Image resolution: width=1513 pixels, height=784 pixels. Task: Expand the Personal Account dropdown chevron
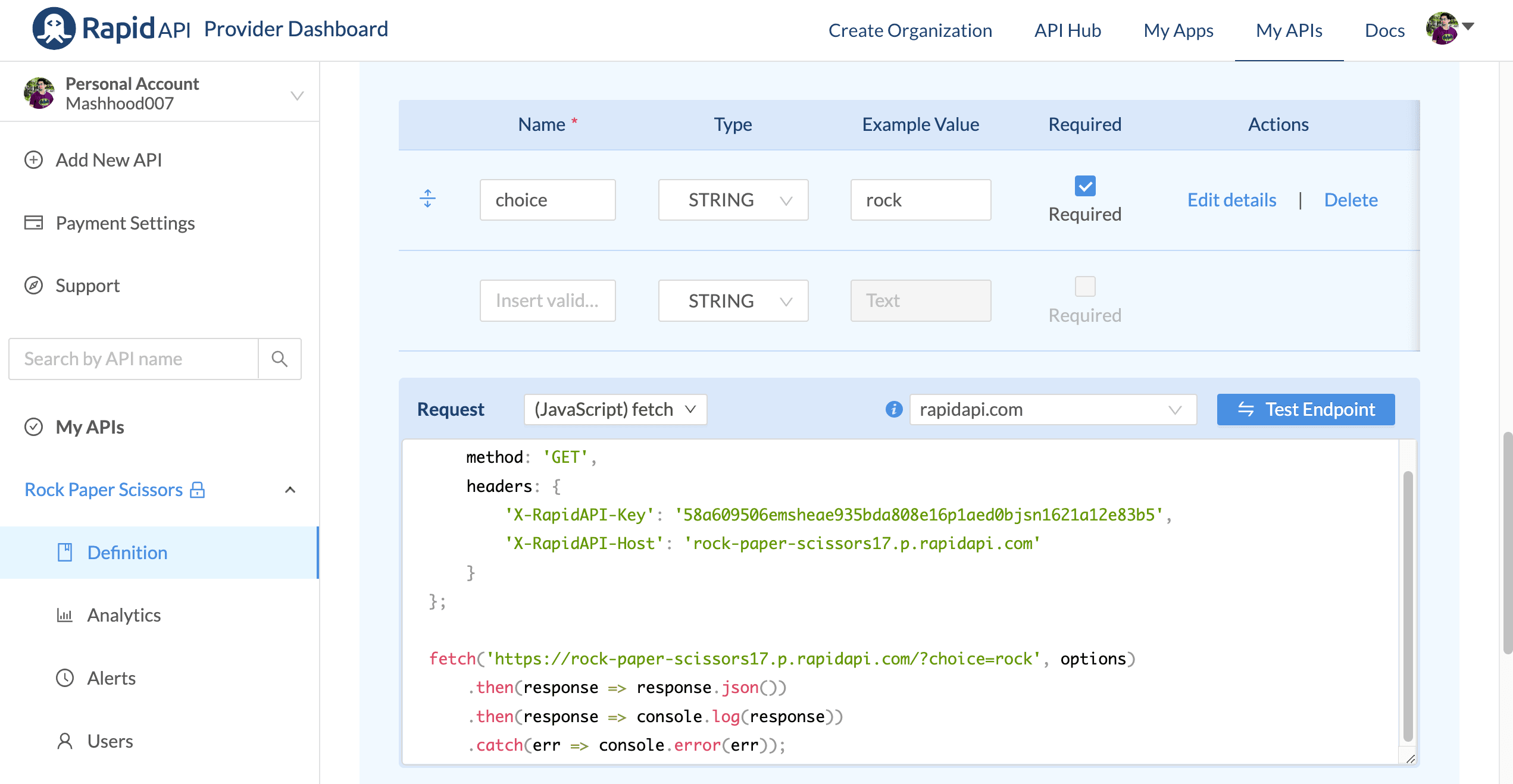(x=297, y=95)
